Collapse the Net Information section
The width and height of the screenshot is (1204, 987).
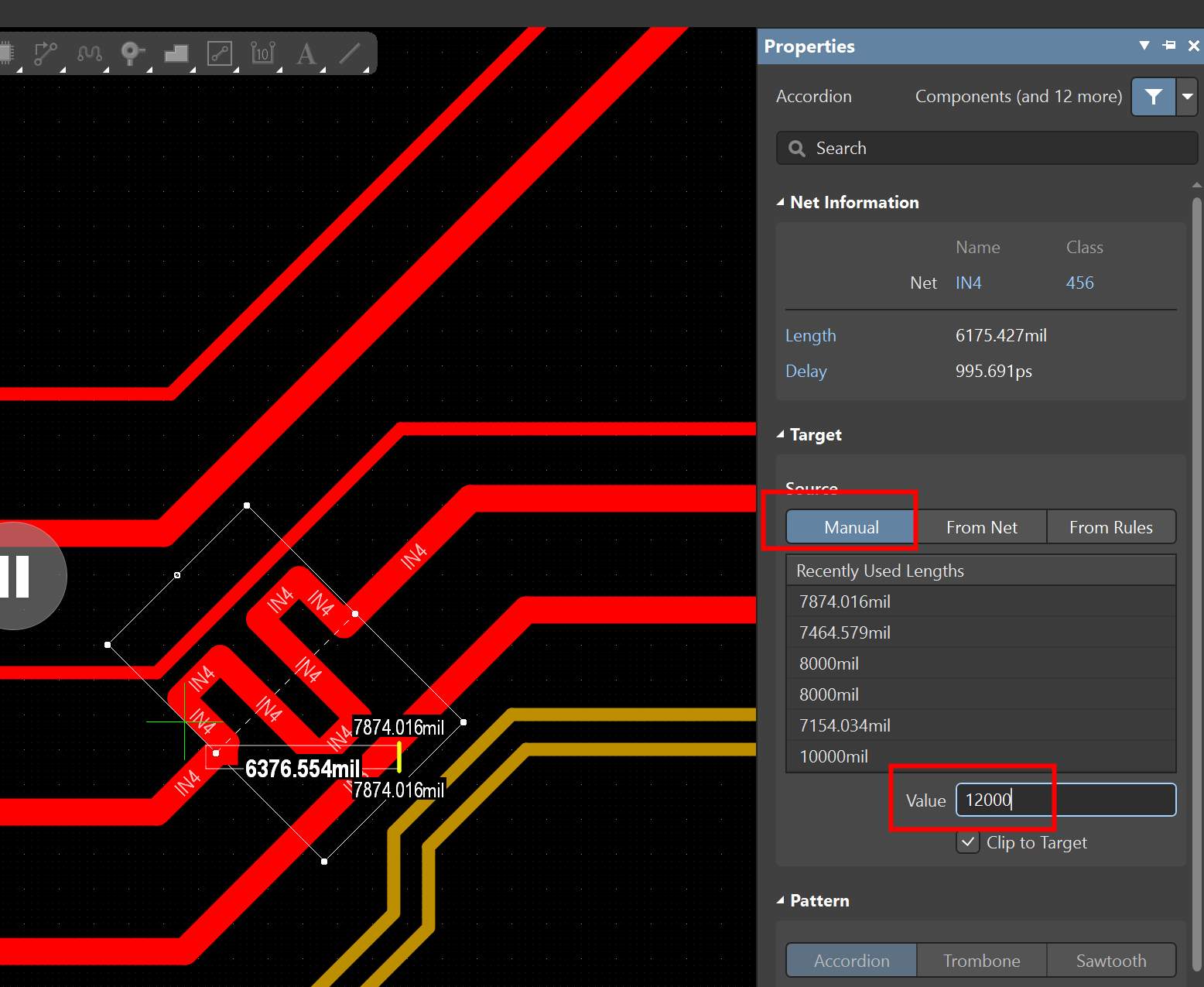(x=780, y=202)
